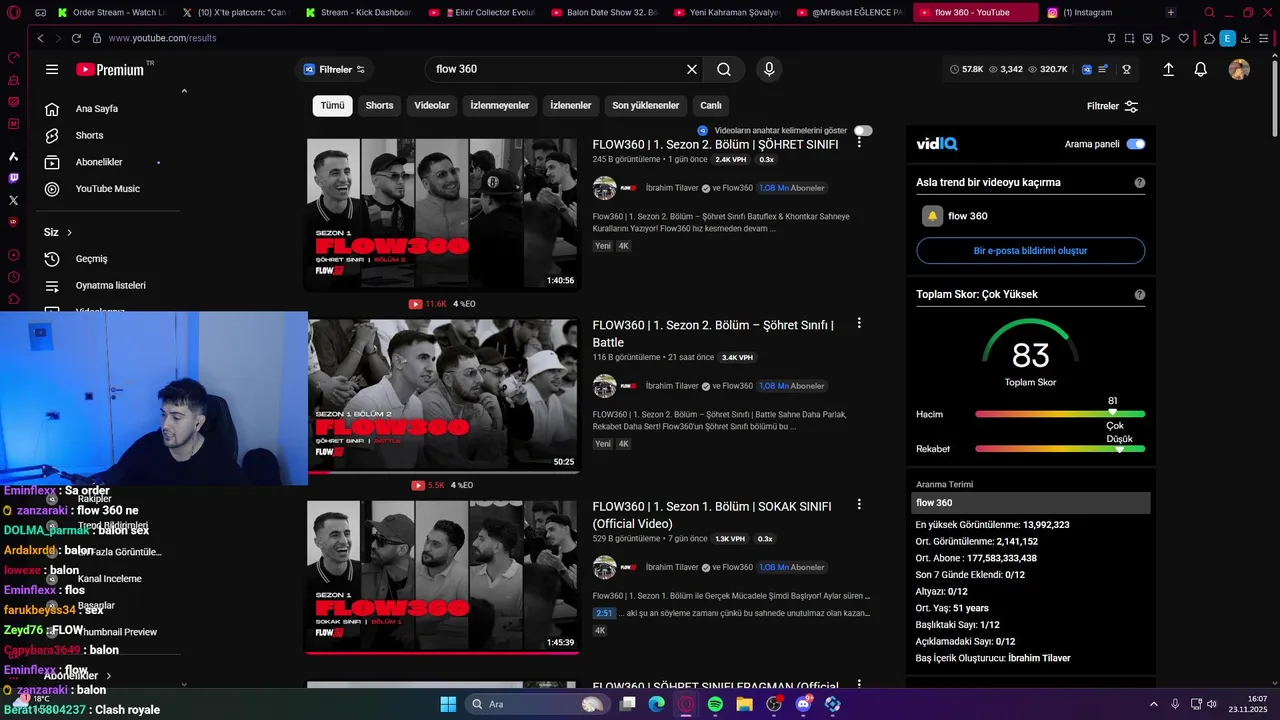Open YouTube notifications bell
Viewport: 1280px width, 720px height.
(x=1201, y=69)
